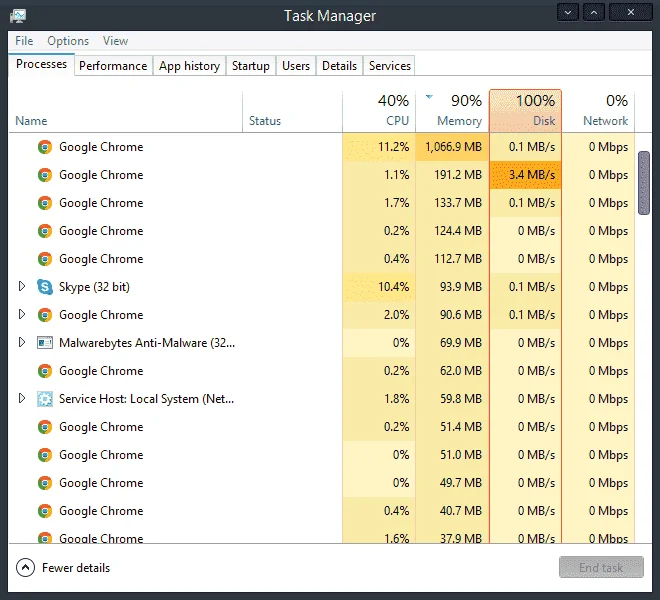Click Chrome icon in the 90.6 MB row
This screenshot has height=600, width=660.
click(x=45, y=315)
